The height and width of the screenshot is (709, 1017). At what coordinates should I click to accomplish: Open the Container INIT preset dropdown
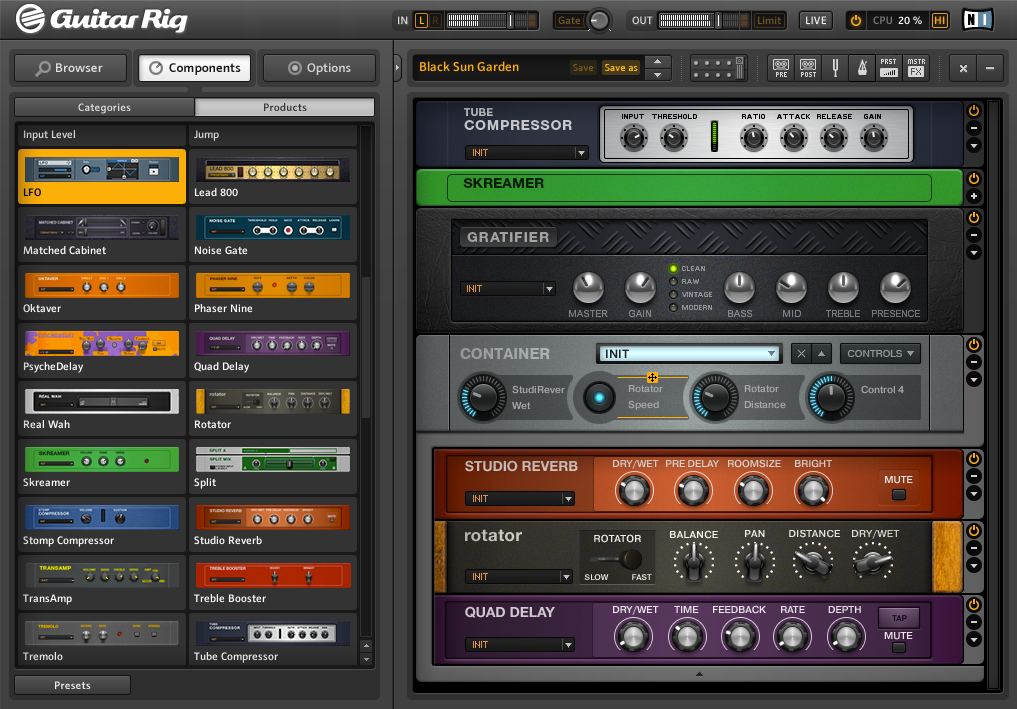pos(688,354)
